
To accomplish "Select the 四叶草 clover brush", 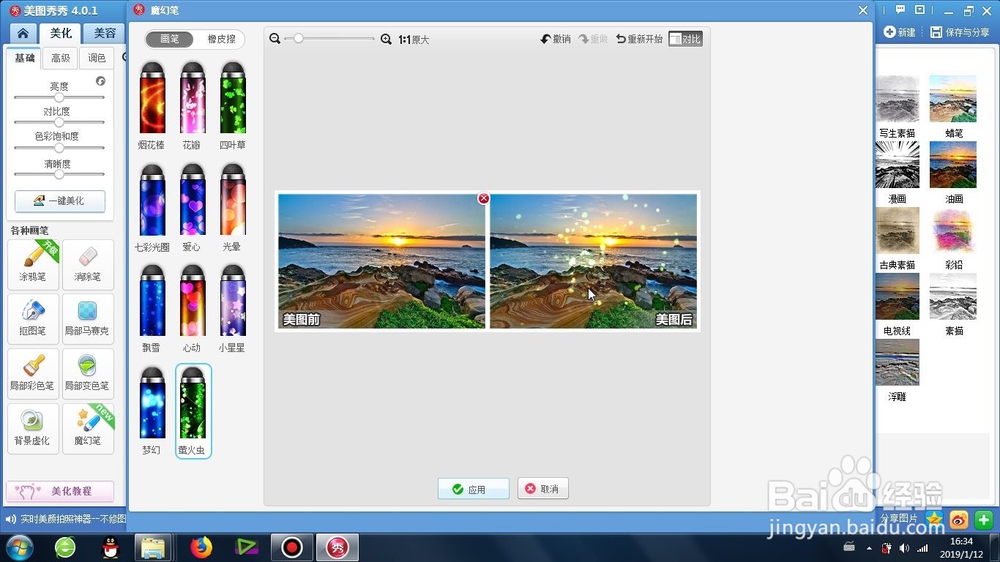I will (x=232, y=105).
